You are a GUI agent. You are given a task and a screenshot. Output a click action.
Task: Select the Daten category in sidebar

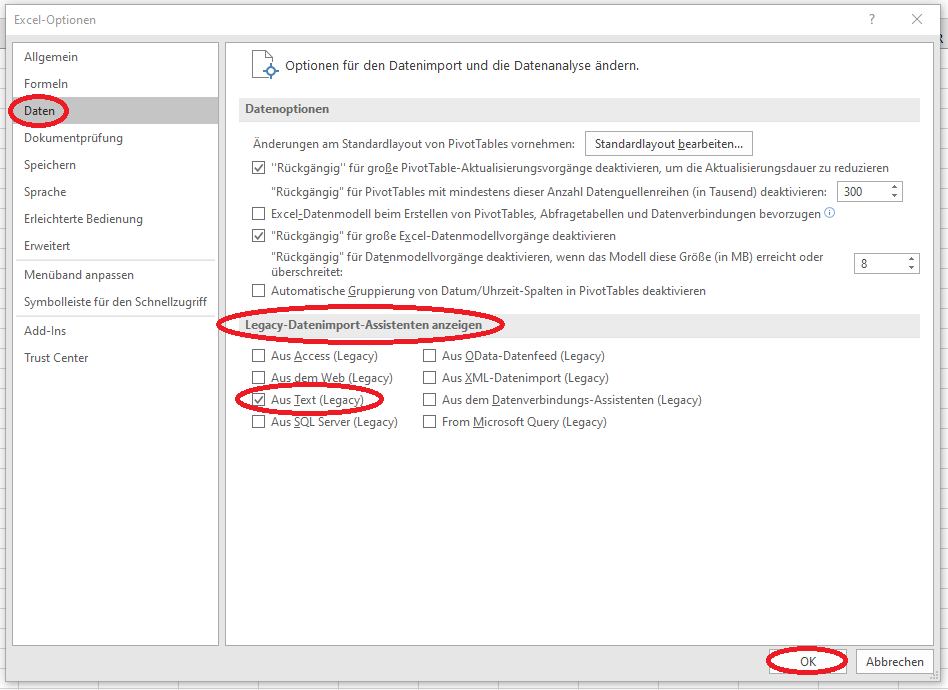115,111
